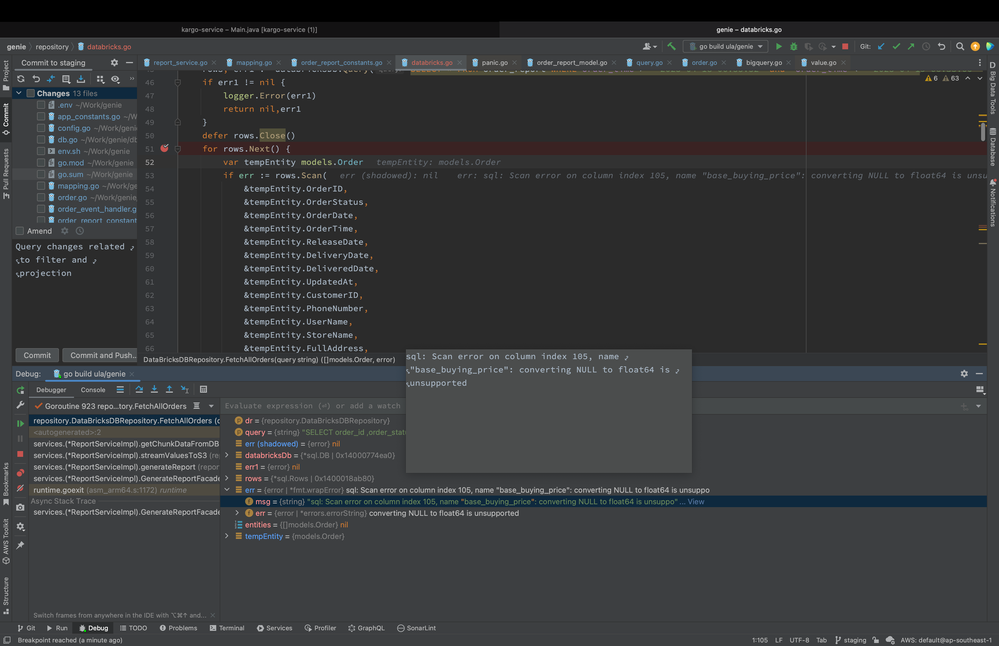Open the go build ula/genie run configuration dropdown

725,46
